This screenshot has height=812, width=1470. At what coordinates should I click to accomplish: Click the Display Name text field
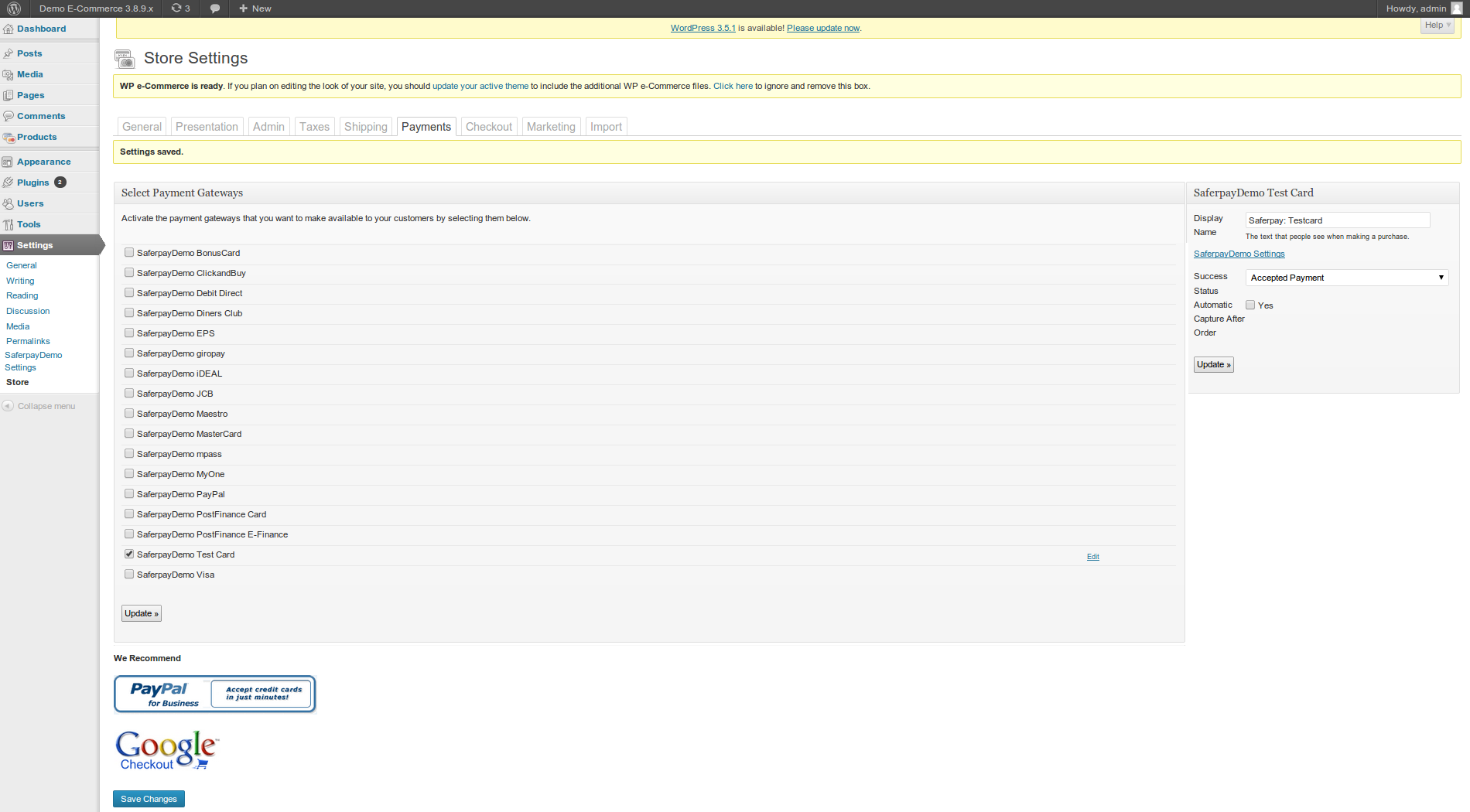coord(1337,220)
